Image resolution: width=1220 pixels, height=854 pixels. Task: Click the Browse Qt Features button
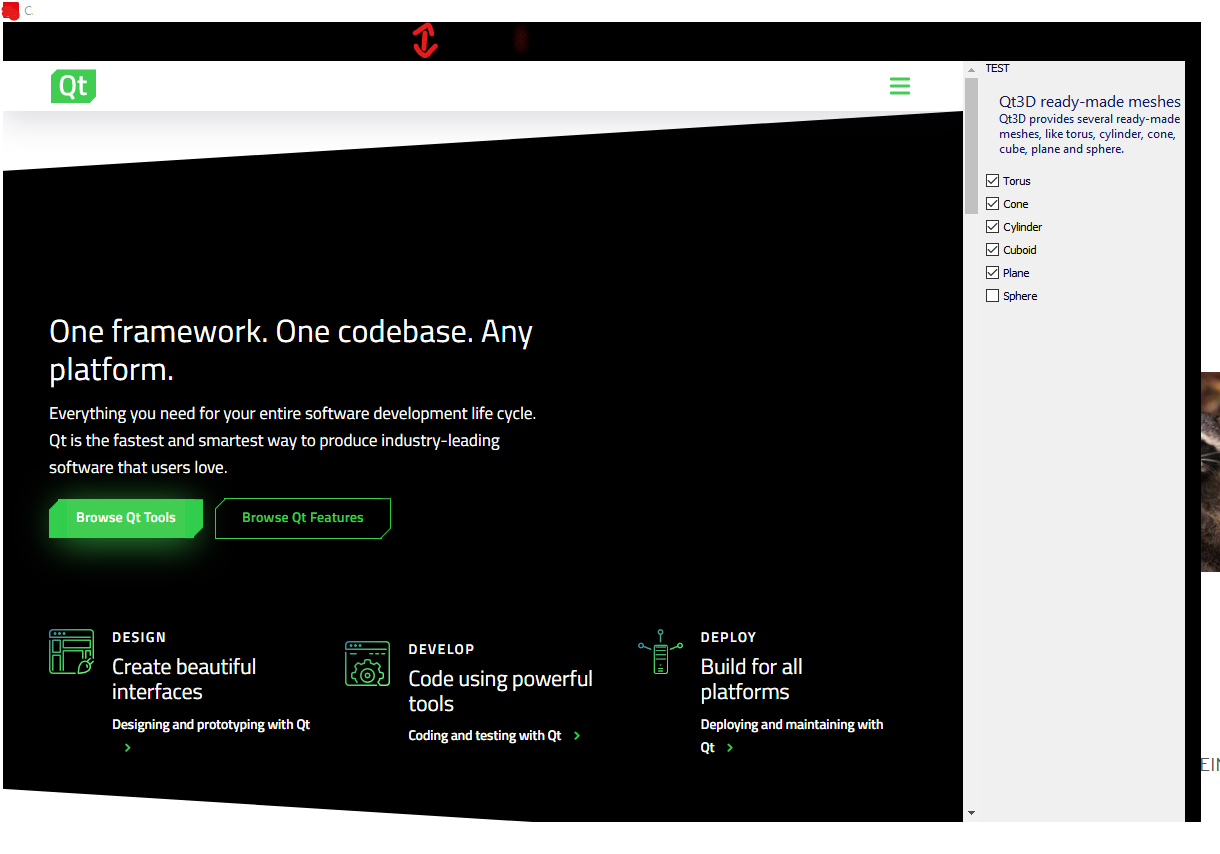(x=303, y=518)
